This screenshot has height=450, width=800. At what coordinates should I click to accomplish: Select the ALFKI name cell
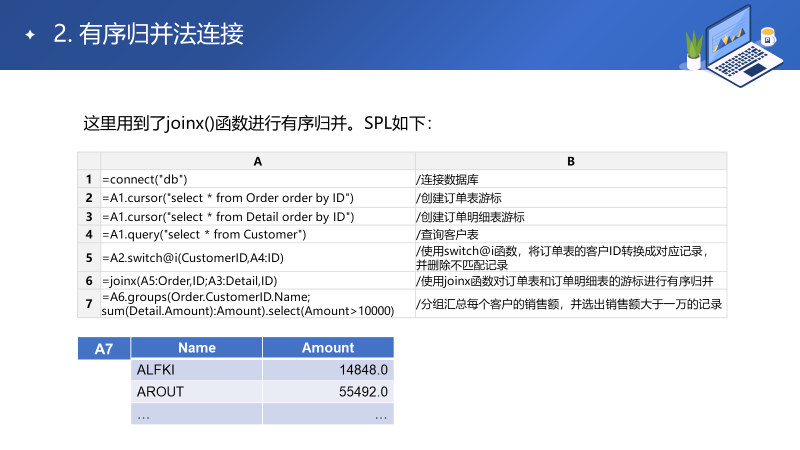(197, 369)
